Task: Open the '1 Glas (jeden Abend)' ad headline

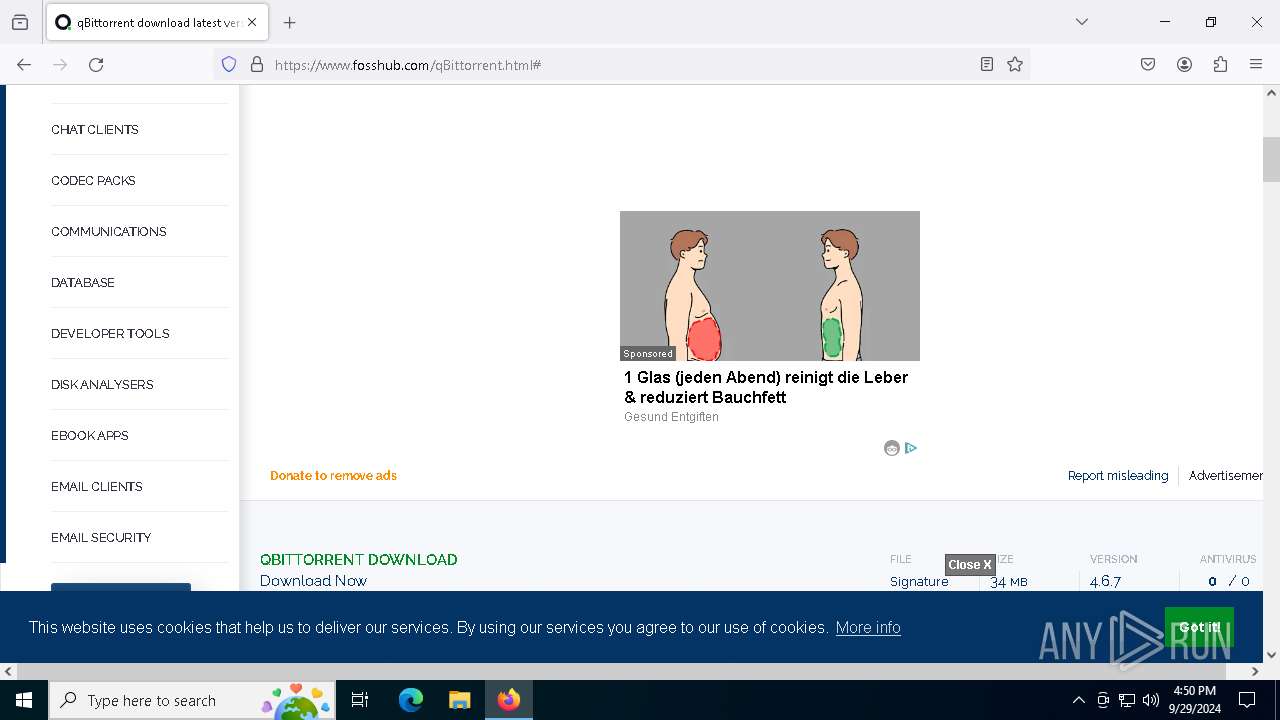Action: pos(766,387)
